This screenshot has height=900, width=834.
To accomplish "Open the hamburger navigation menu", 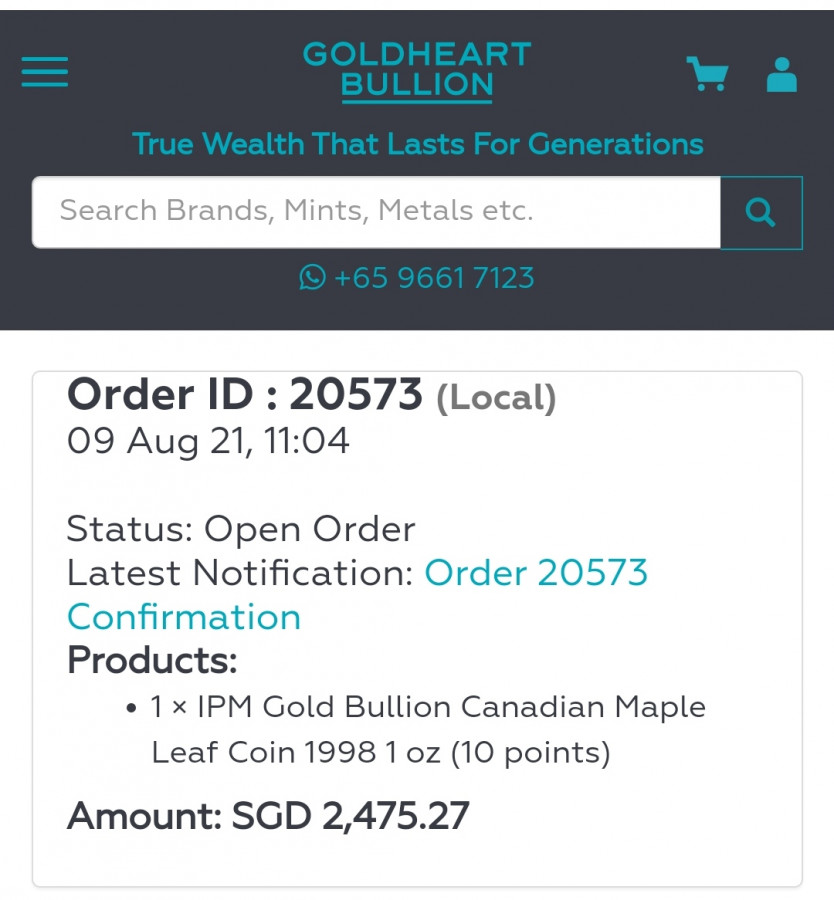I will [x=45, y=72].
